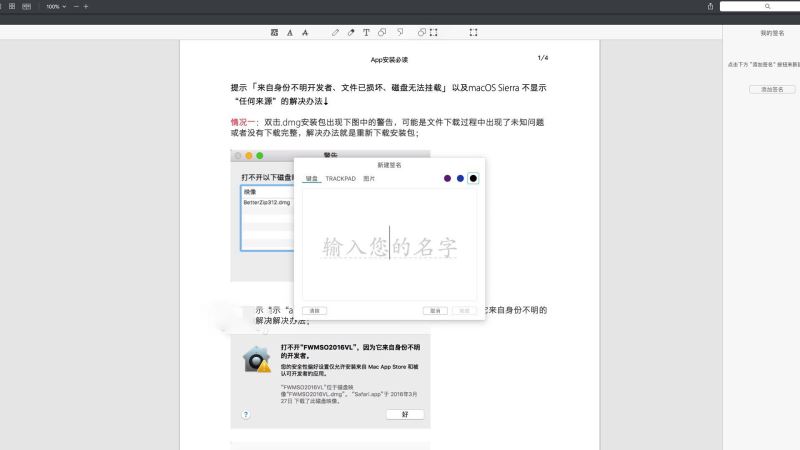Select the strikethrough text tool
Image resolution: width=800 pixels, height=450 pixels.
pos(305,33)
